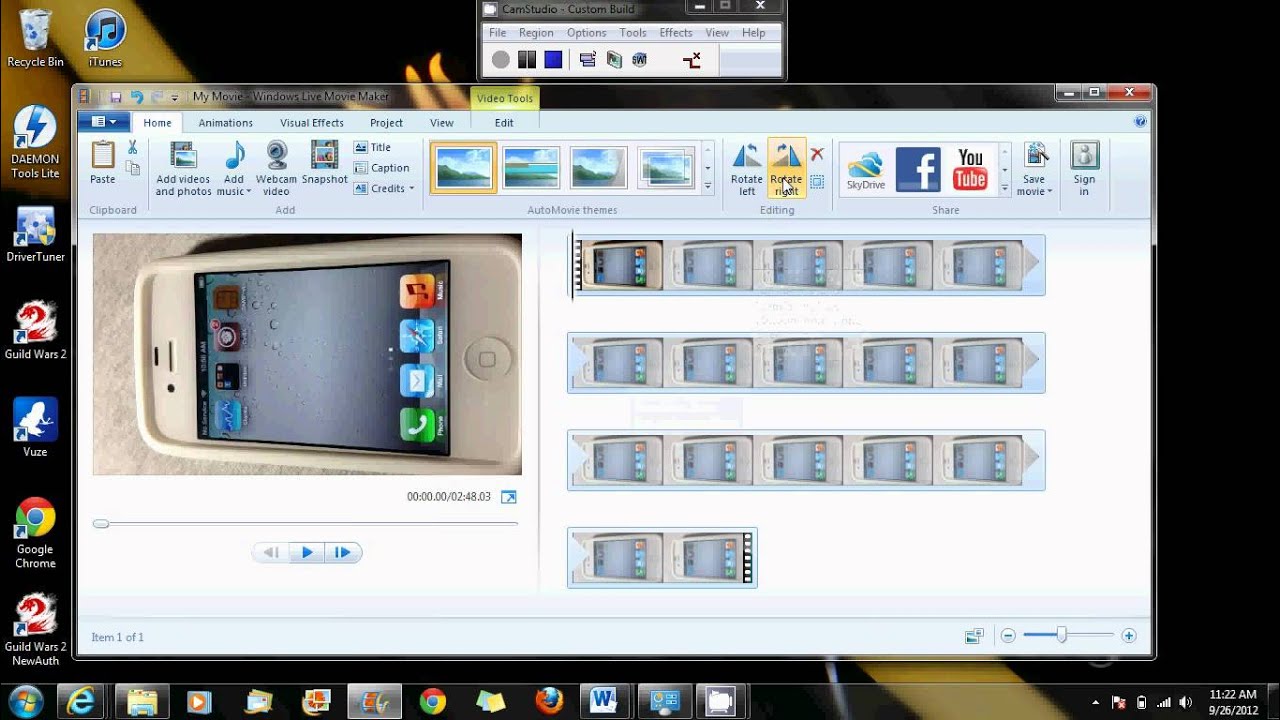Copy with the duplicate-pages icon
Image resolution: width=1280 pixels, height=720 pixels.
[x=132, y=168]
